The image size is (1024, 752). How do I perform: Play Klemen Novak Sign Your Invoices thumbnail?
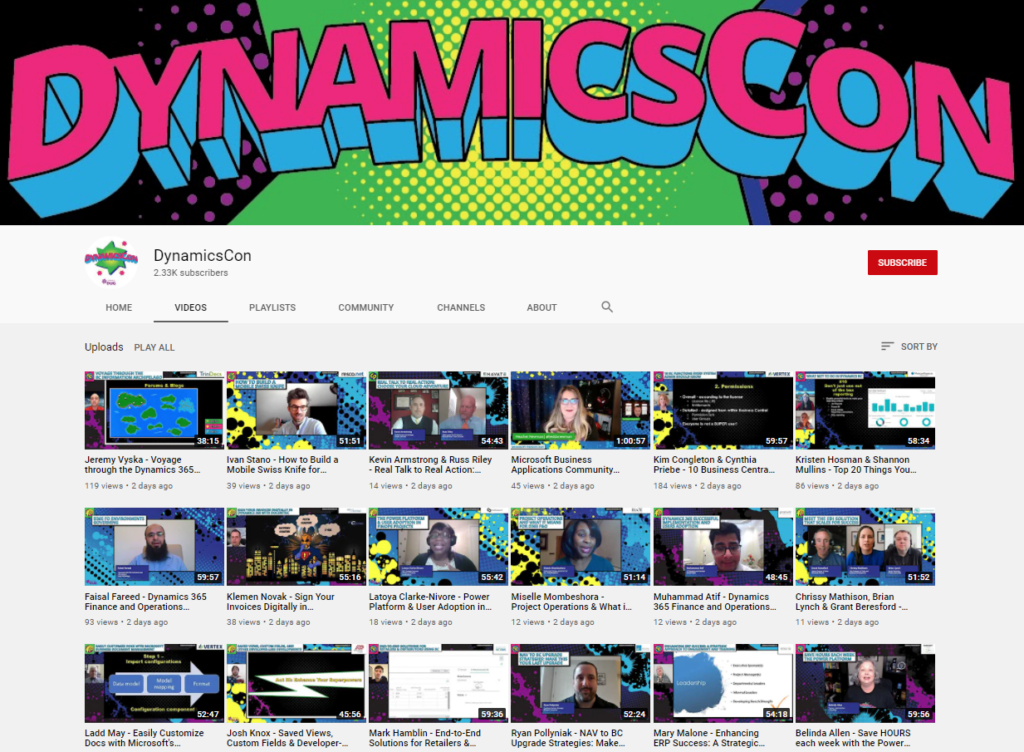click(296, 546)
